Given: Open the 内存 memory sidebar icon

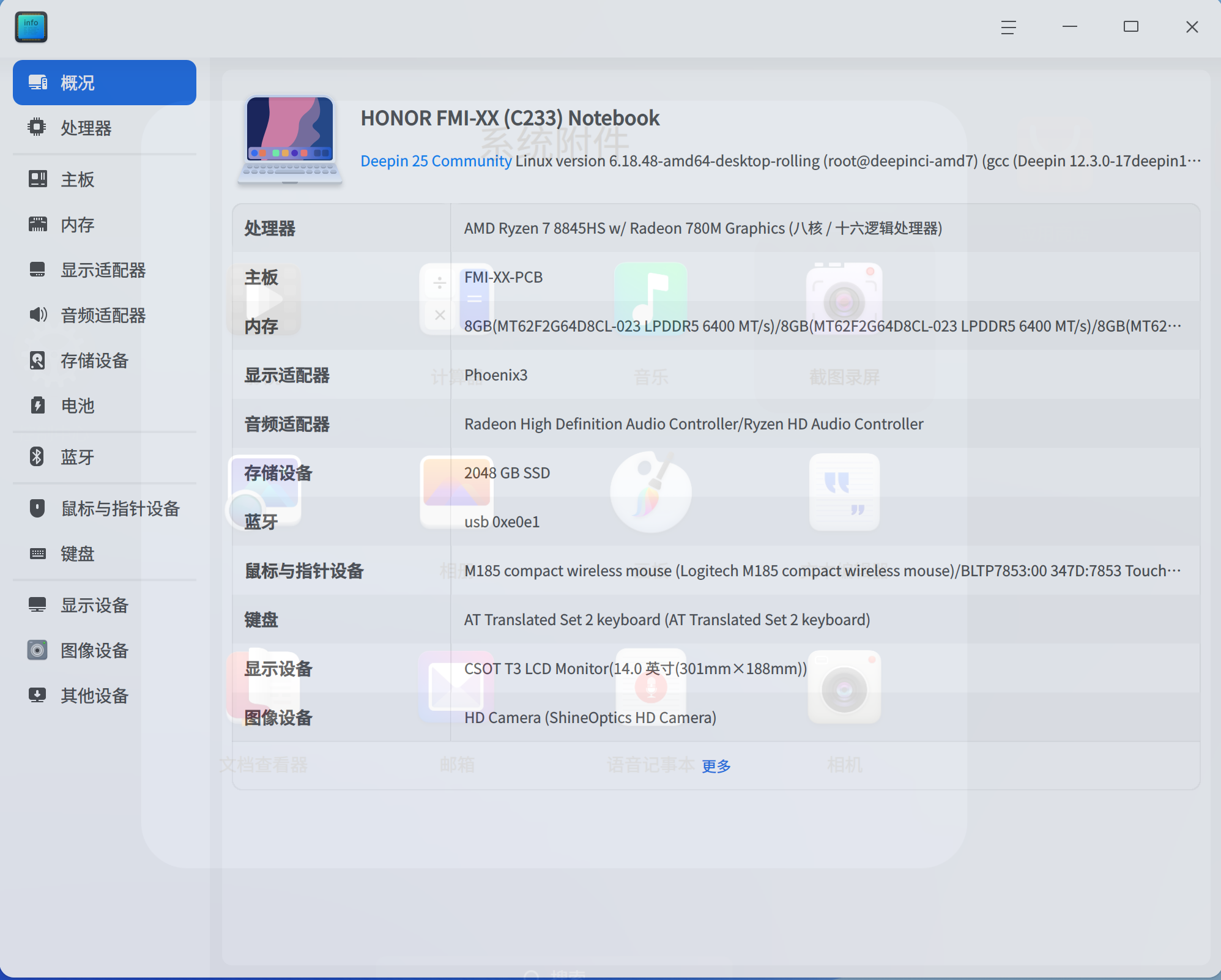Looking at the screenshot, I should coord(38,224).
